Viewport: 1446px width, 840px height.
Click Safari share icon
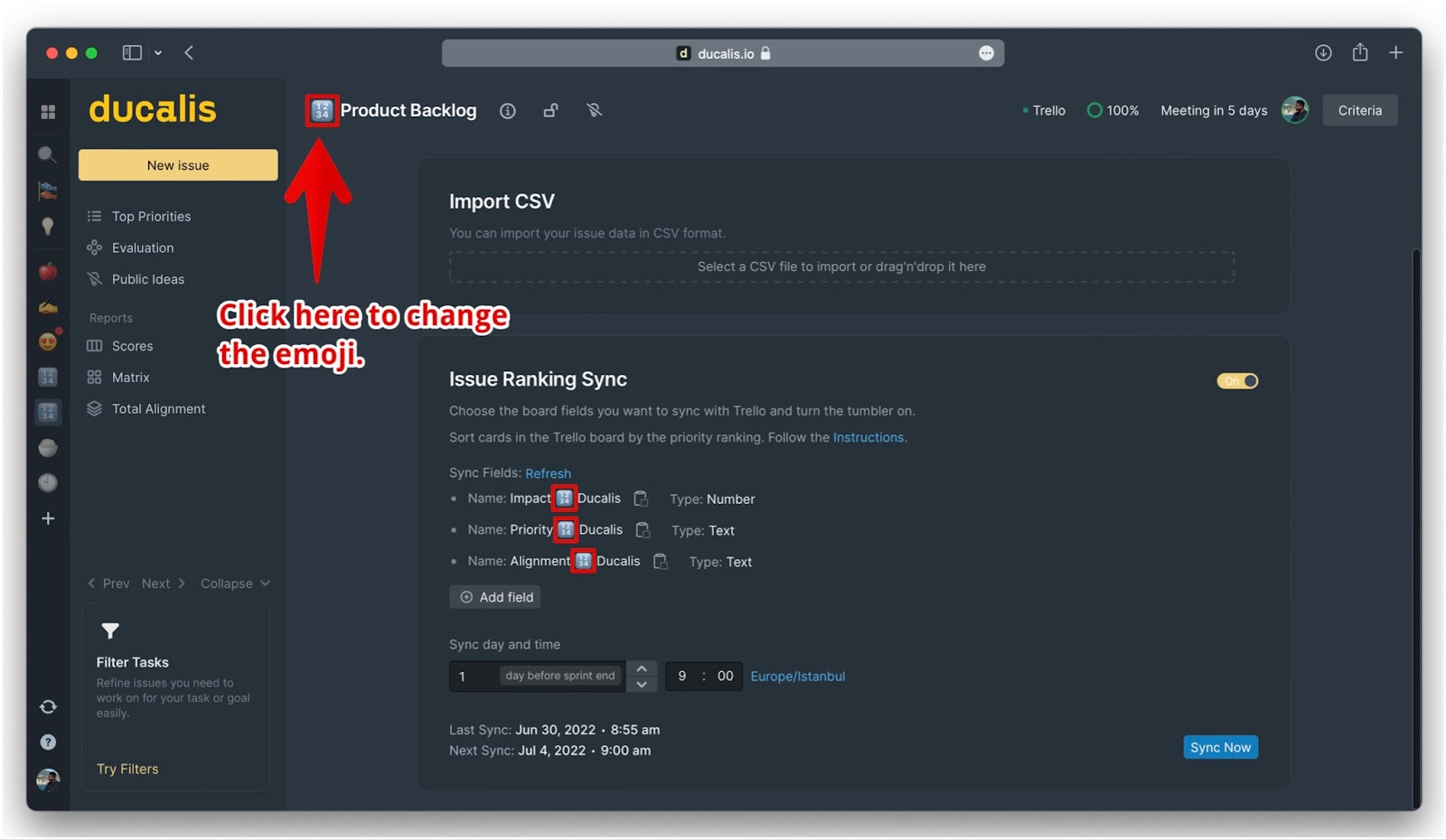tap(1360, 51)
